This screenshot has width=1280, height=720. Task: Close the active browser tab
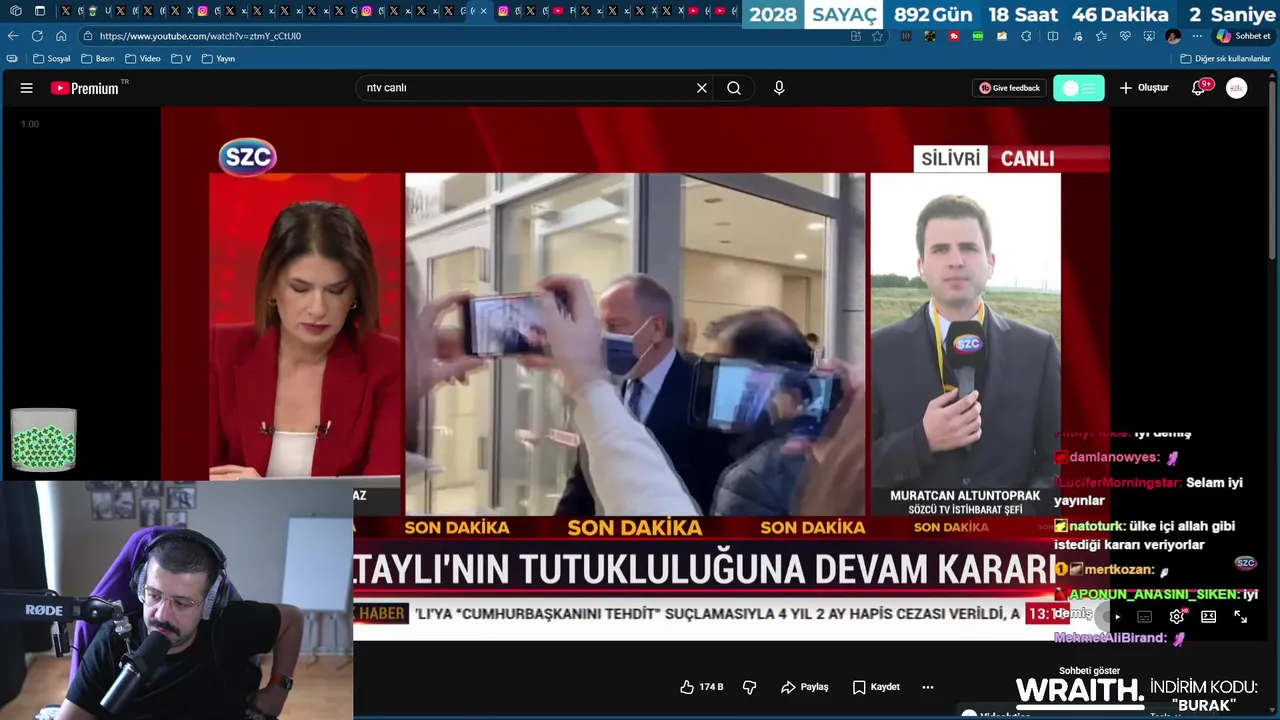point(484,11)
